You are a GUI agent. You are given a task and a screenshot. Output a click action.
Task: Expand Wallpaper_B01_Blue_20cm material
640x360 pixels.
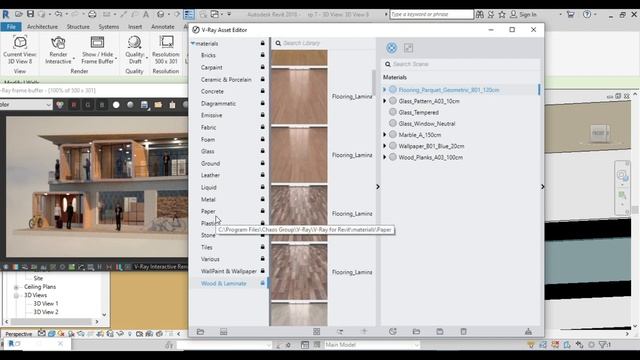[384, 146]
